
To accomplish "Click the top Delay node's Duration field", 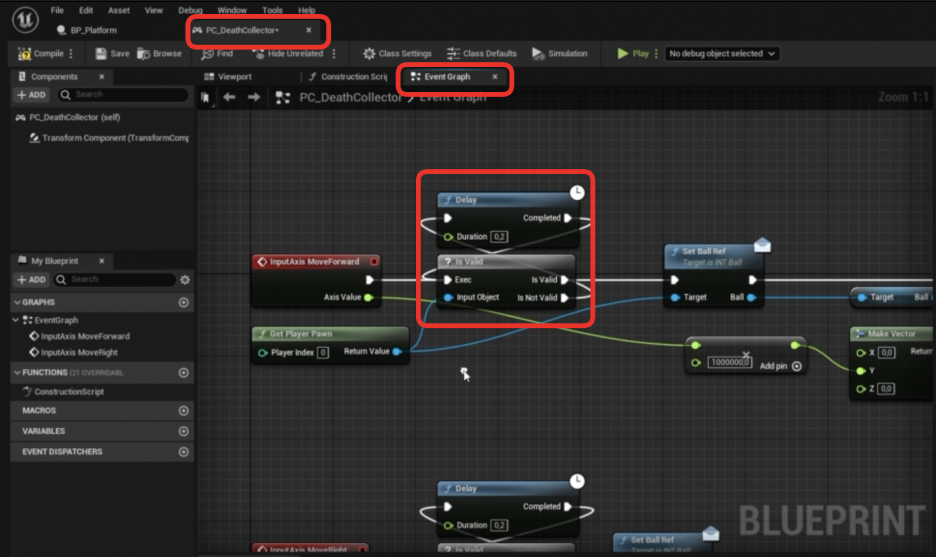I will (499, 236).
